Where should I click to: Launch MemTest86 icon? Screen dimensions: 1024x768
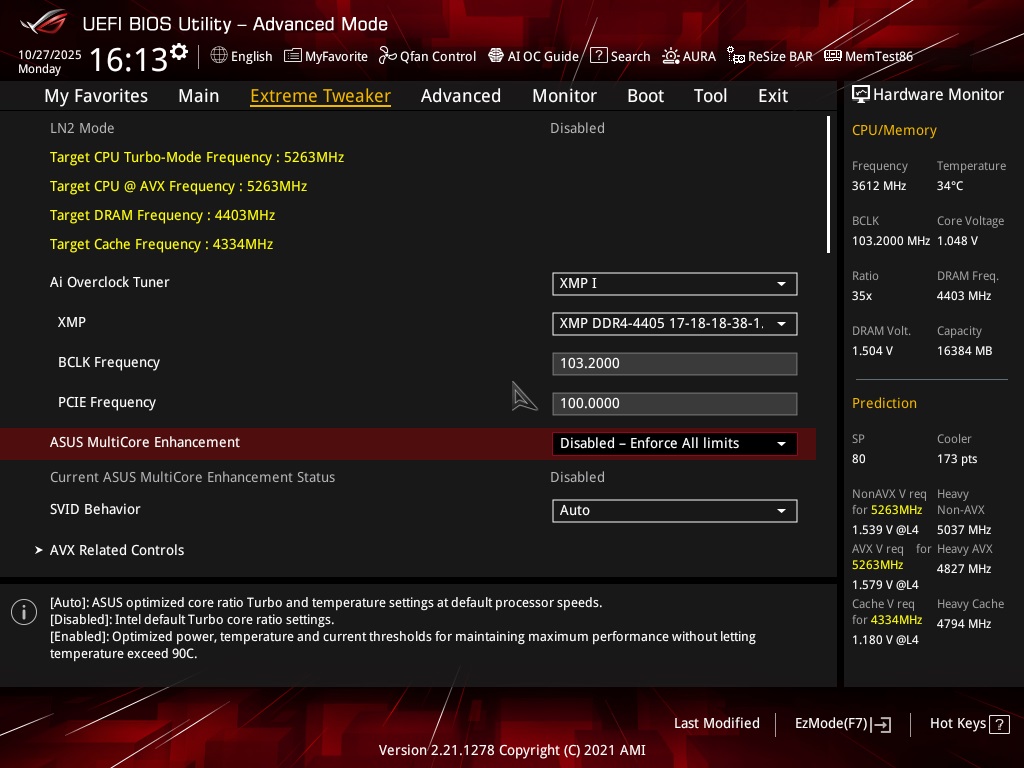click(x=833, y=56)
